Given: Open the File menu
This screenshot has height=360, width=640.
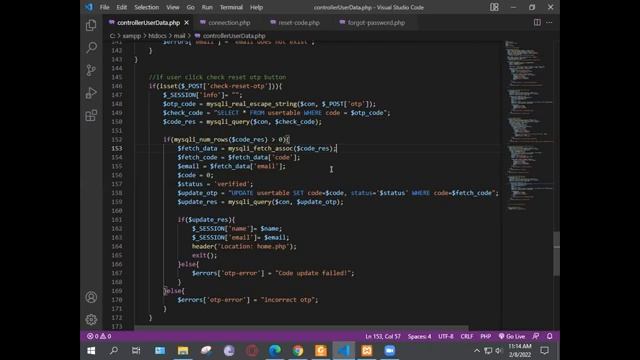Looking at the screenshot, I should pyautogui.click(x=104, y=7).
